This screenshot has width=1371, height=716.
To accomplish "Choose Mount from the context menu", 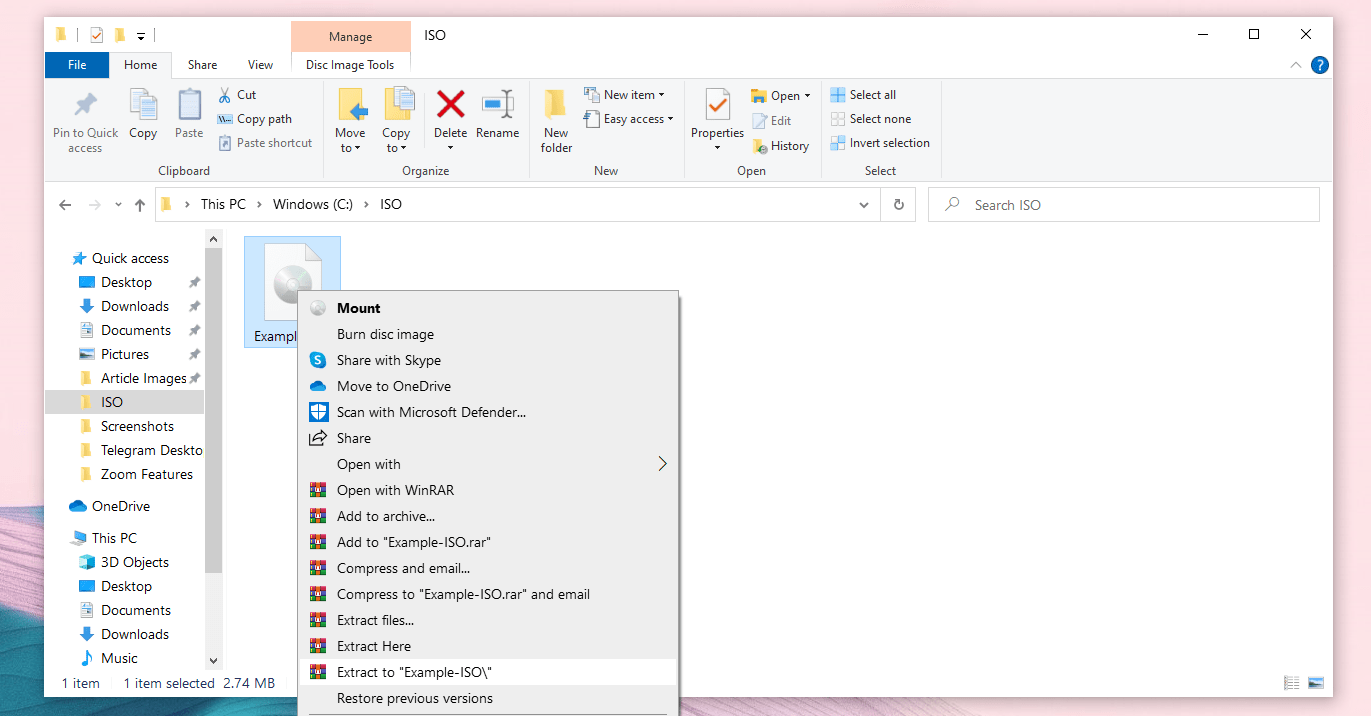I will [488, 308].
